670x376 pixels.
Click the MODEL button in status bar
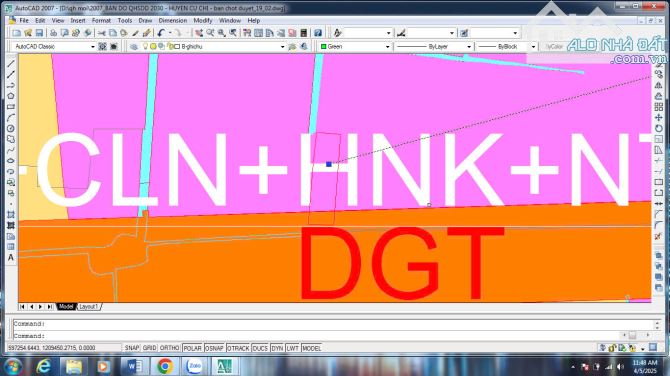(x=311, y=348)
